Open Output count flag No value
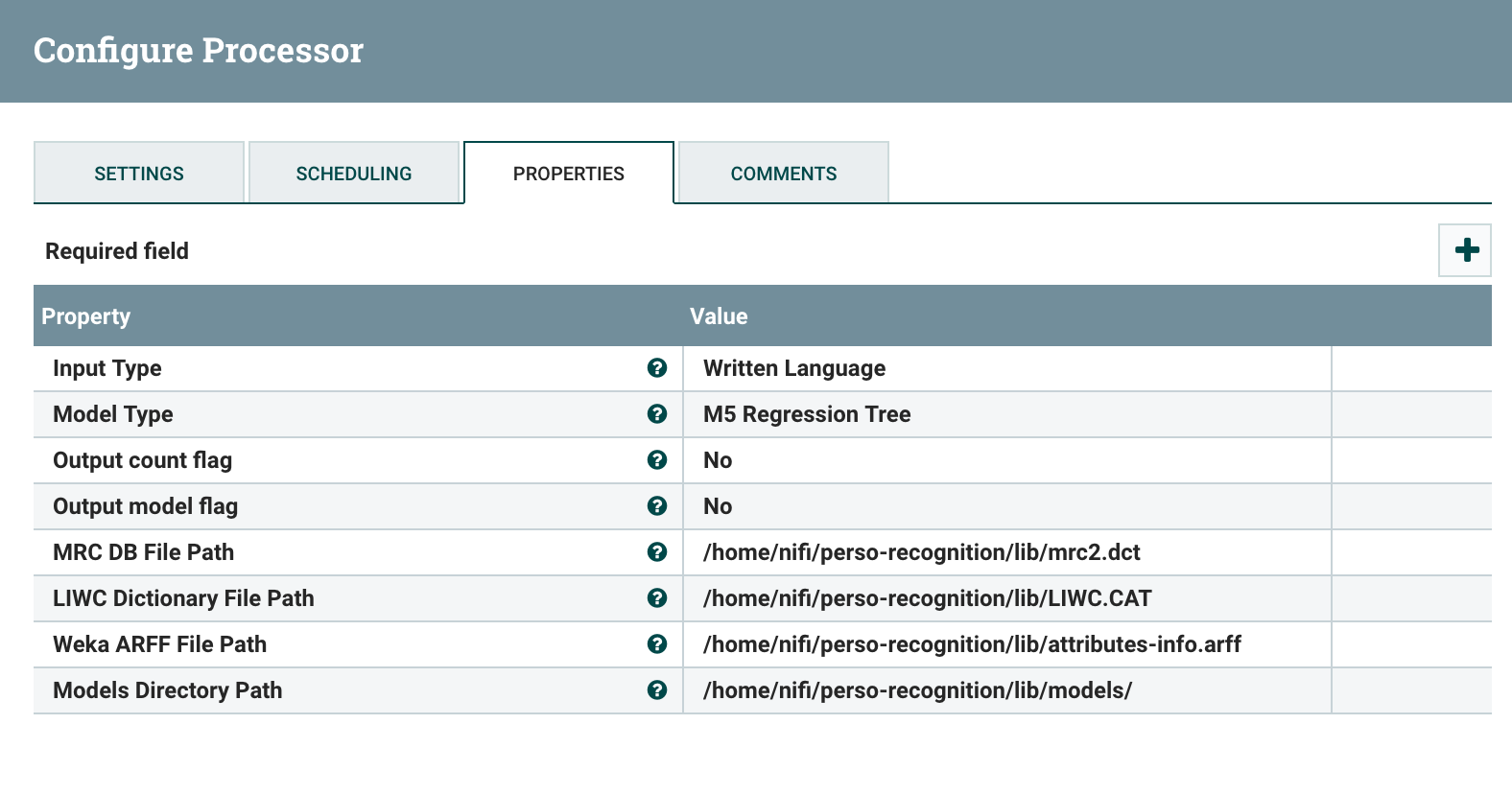 [718, 460]
